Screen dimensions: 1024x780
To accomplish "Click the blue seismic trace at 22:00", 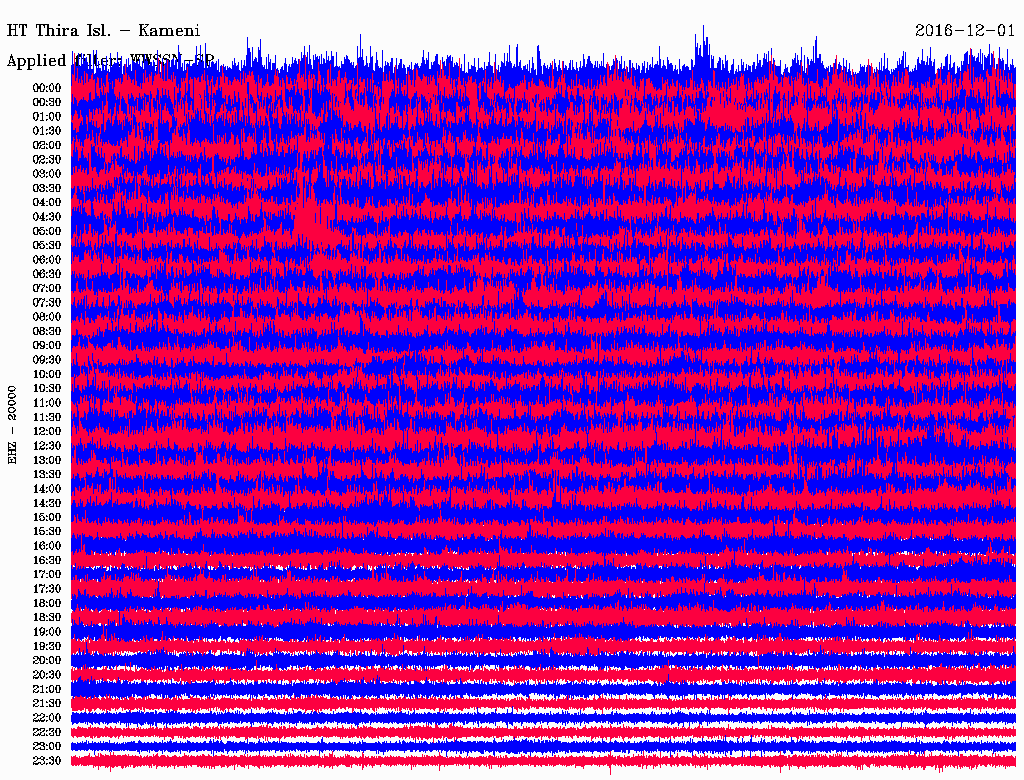I will [x=543, y=717].
